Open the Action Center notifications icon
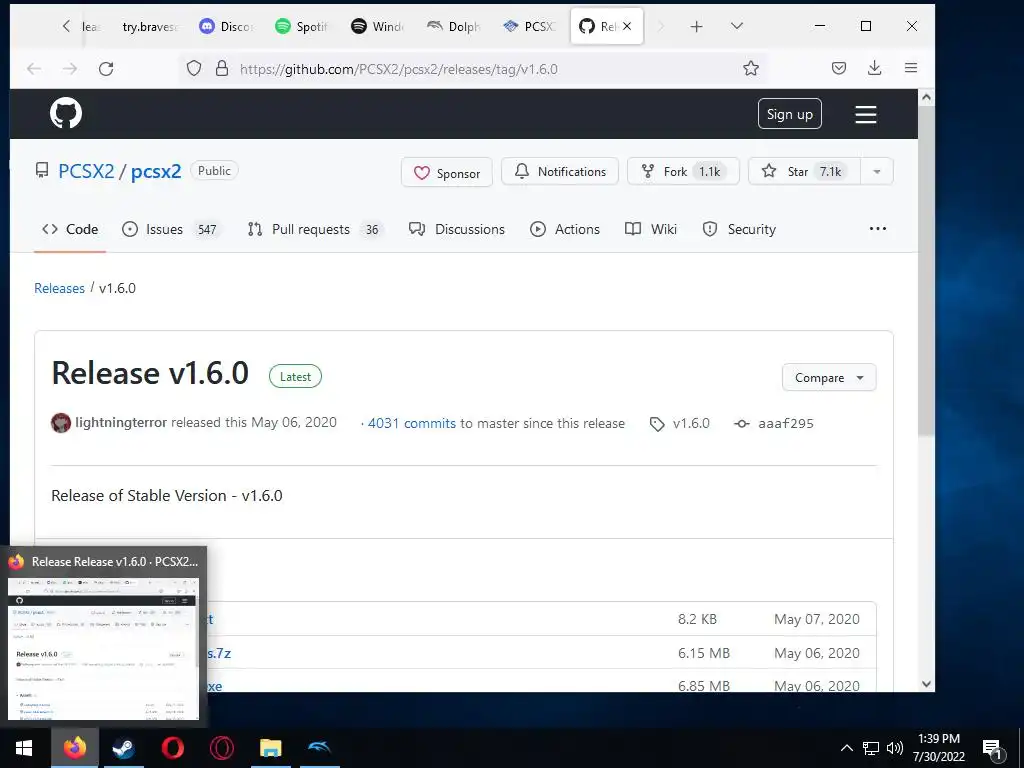 point(993,749)
